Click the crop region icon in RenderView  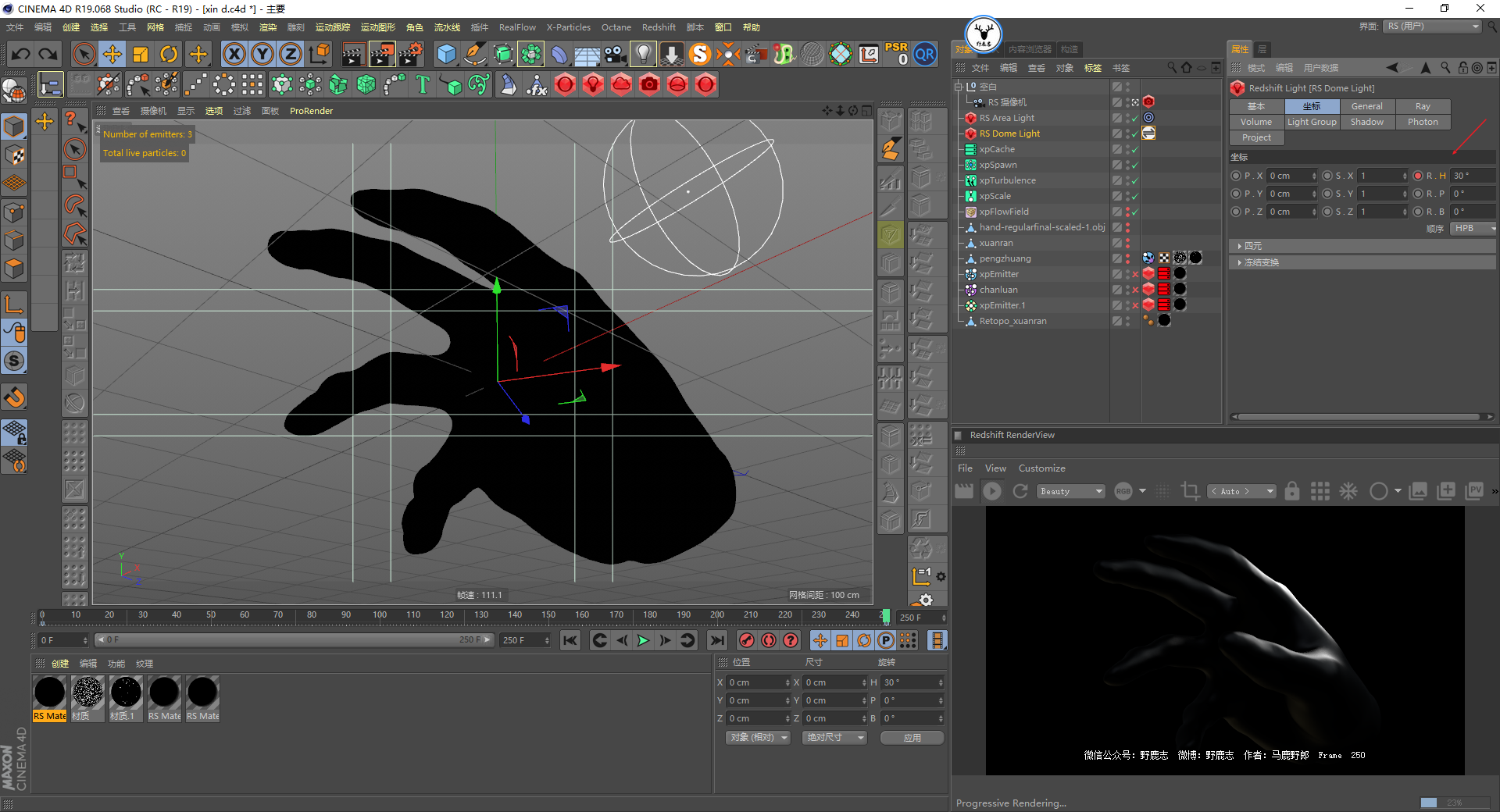(1191, 491)
